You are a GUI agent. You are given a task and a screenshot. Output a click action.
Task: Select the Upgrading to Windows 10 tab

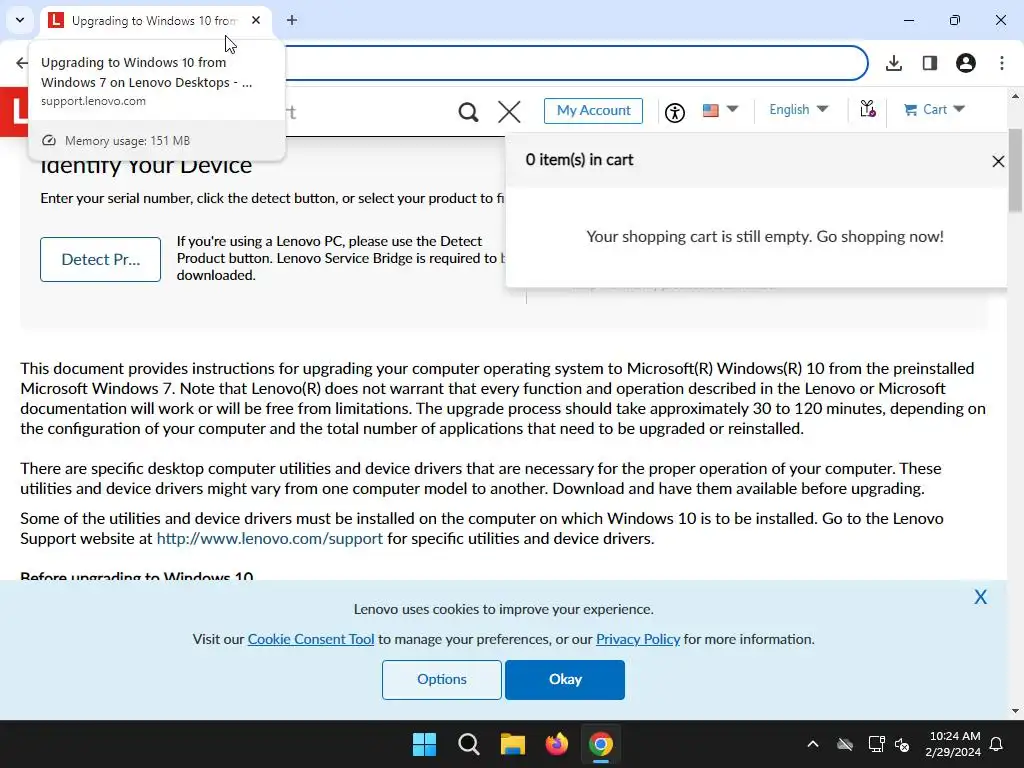(155, 20)
